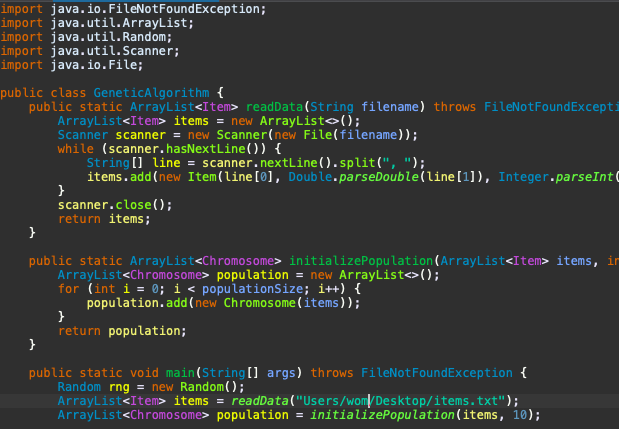The width and height of the screenshot is (619, 429).
Task: Click line[0] in the items.add statement
Action: click(x=249, y=177)
